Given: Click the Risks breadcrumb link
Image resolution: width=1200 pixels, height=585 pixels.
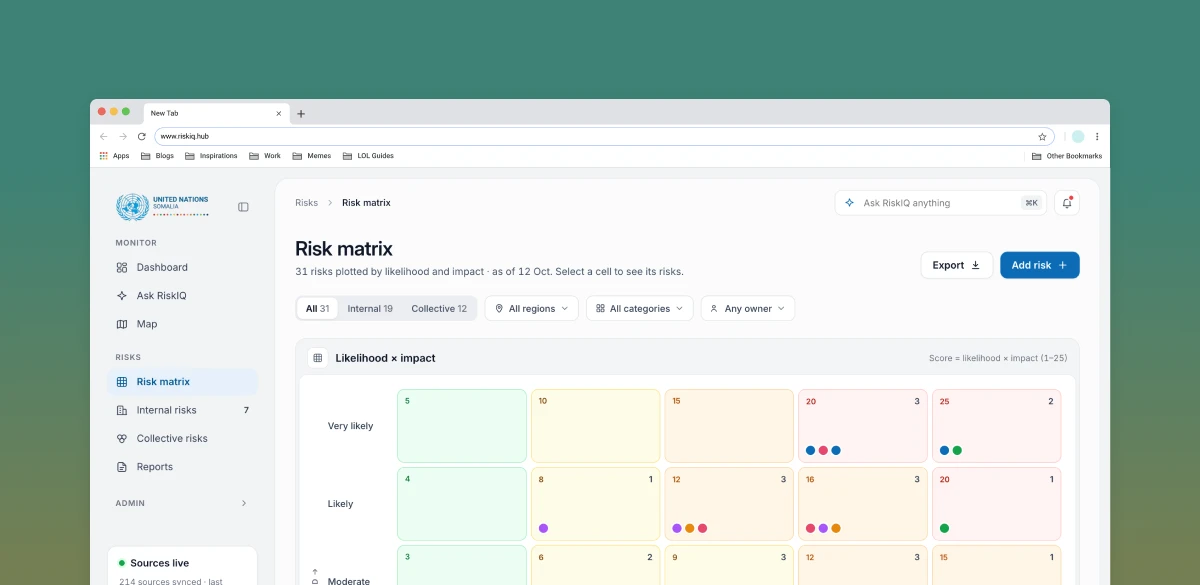Looking at the screenshot, I should 306,203.
